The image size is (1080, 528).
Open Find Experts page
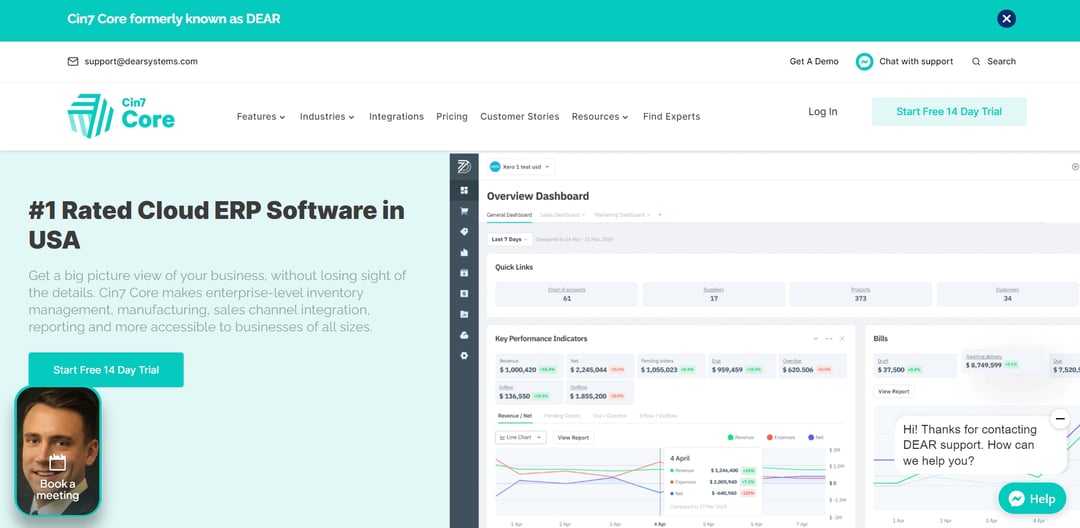point(672,117)
